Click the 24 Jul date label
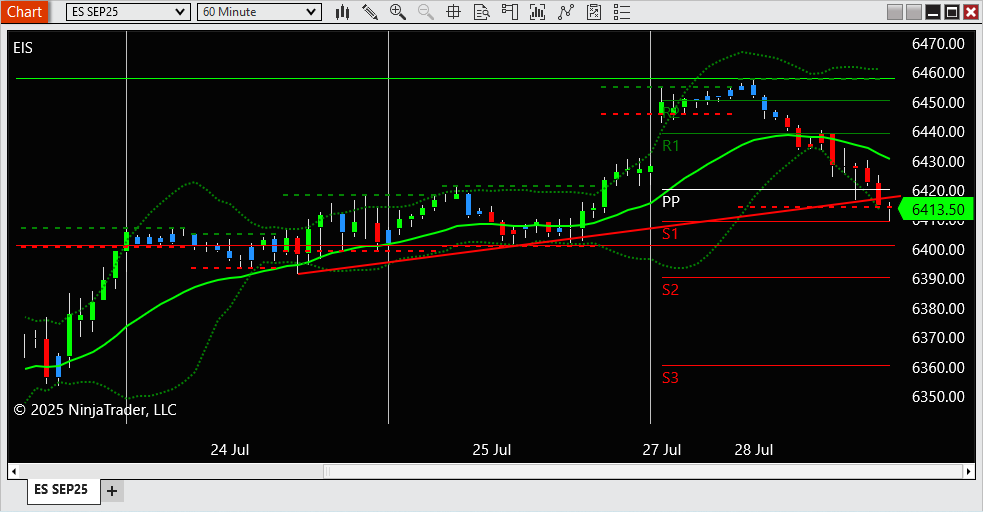Screen dimensions: 983x512 point(229,450)
